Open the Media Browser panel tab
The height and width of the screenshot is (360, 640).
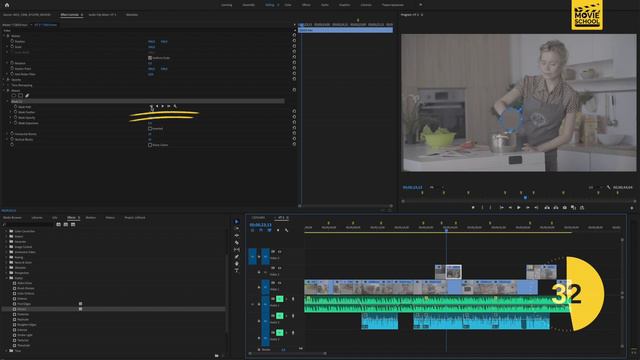tap(12, 218)
